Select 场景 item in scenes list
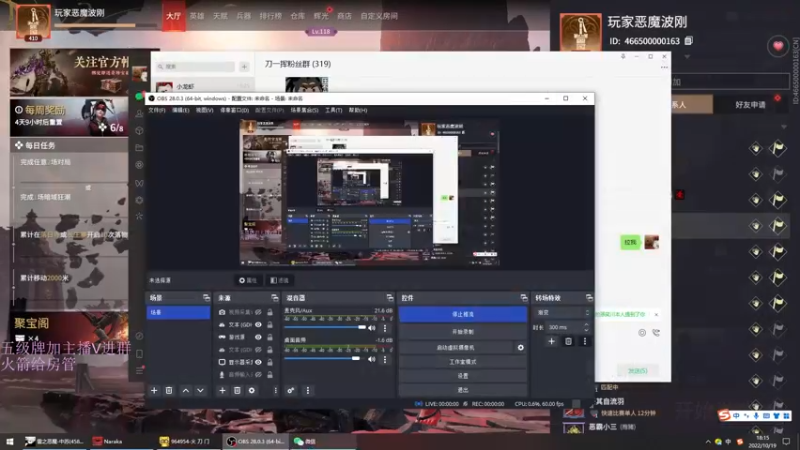Image resolution: width=800 pixels, height=450 pixels. [178, 312]
